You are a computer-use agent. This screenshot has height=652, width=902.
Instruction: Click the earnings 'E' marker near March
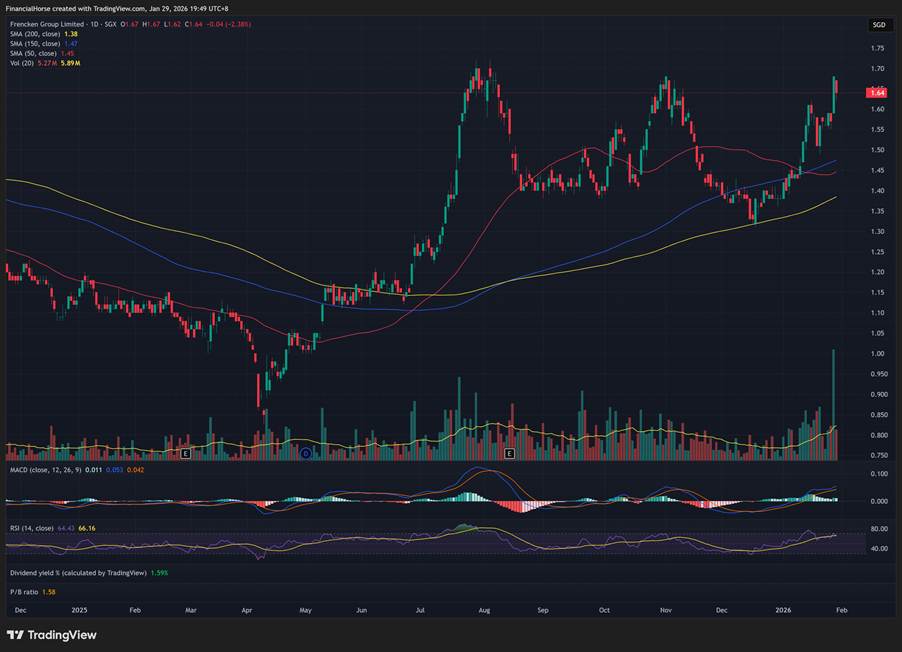coord(186,453)
